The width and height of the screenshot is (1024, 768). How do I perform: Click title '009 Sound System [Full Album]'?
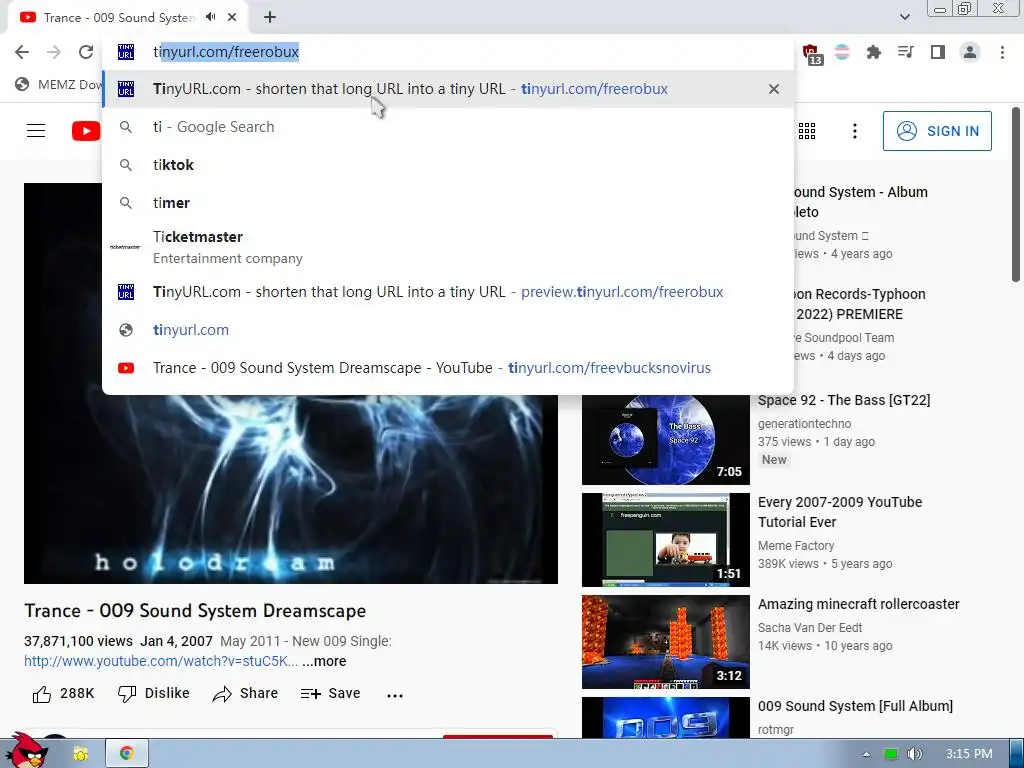pos(856,706)
